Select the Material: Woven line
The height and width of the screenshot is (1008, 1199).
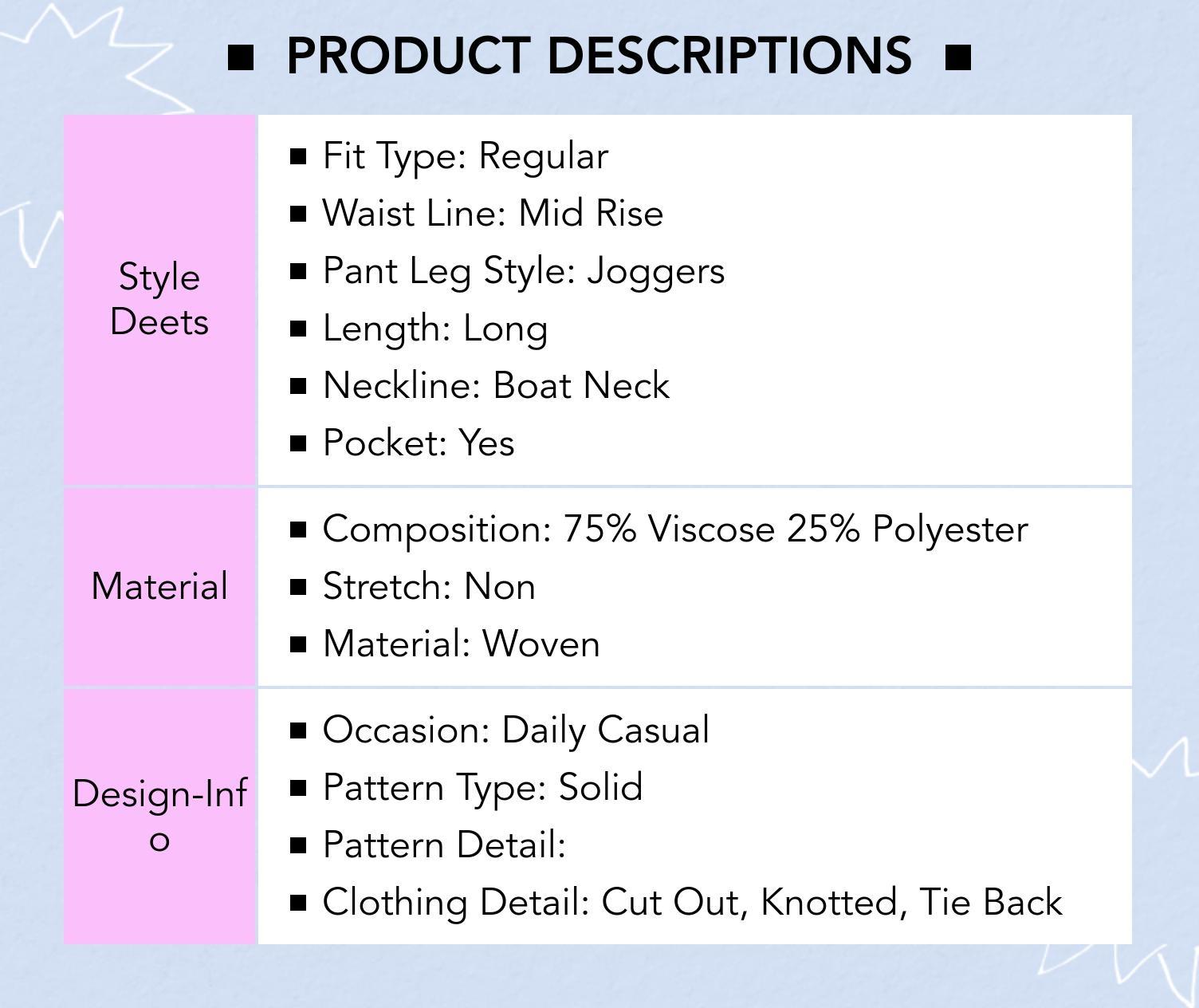[461, 644]
